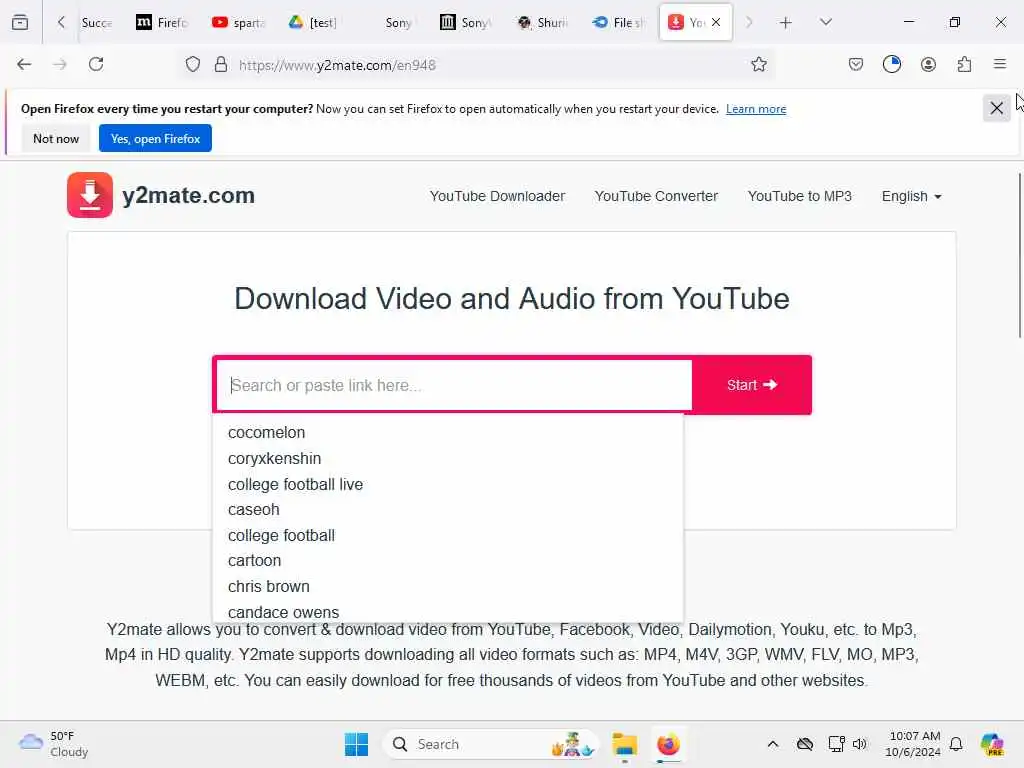Screen dimensions: 1024x768
Task: Click the y2mate red download logo
Action: (90, 195)
